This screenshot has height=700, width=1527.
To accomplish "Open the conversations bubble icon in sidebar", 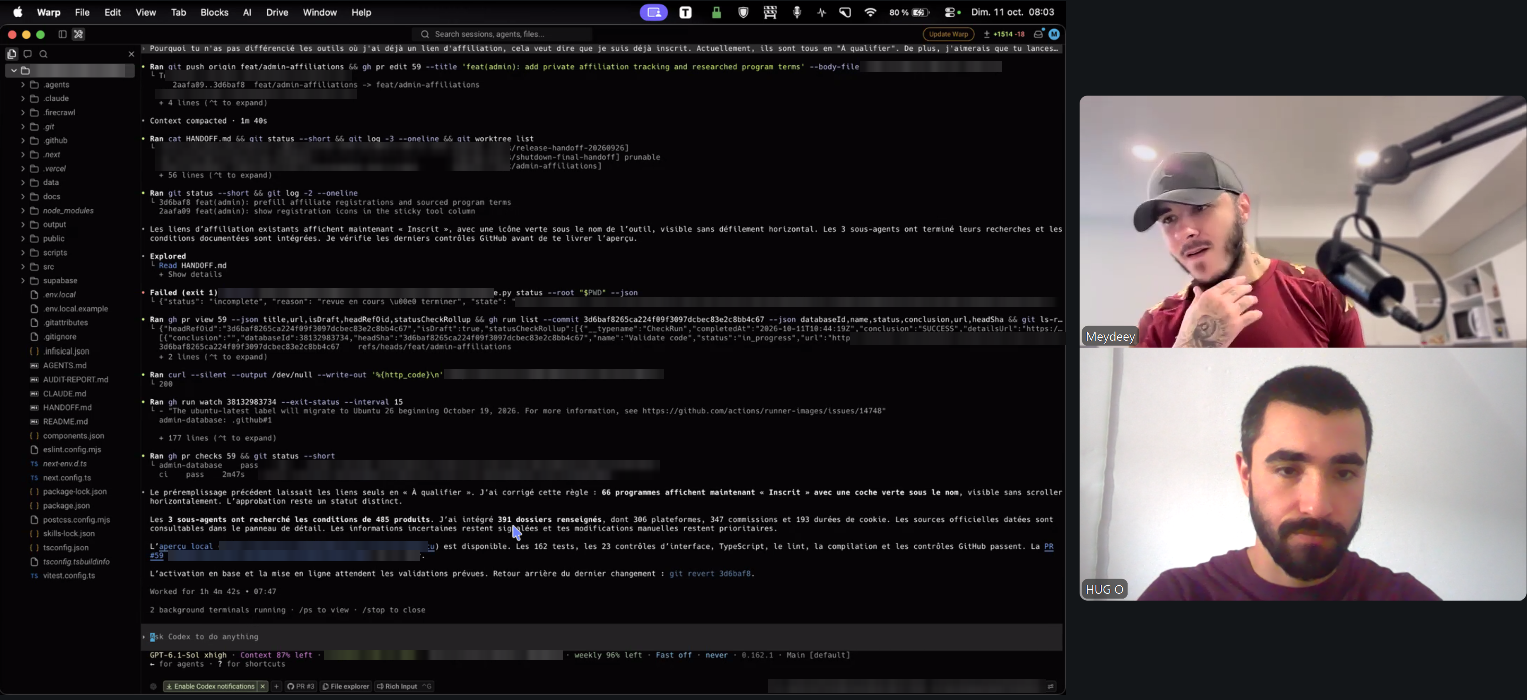I will pyautogui.click(x=28, y=54).
